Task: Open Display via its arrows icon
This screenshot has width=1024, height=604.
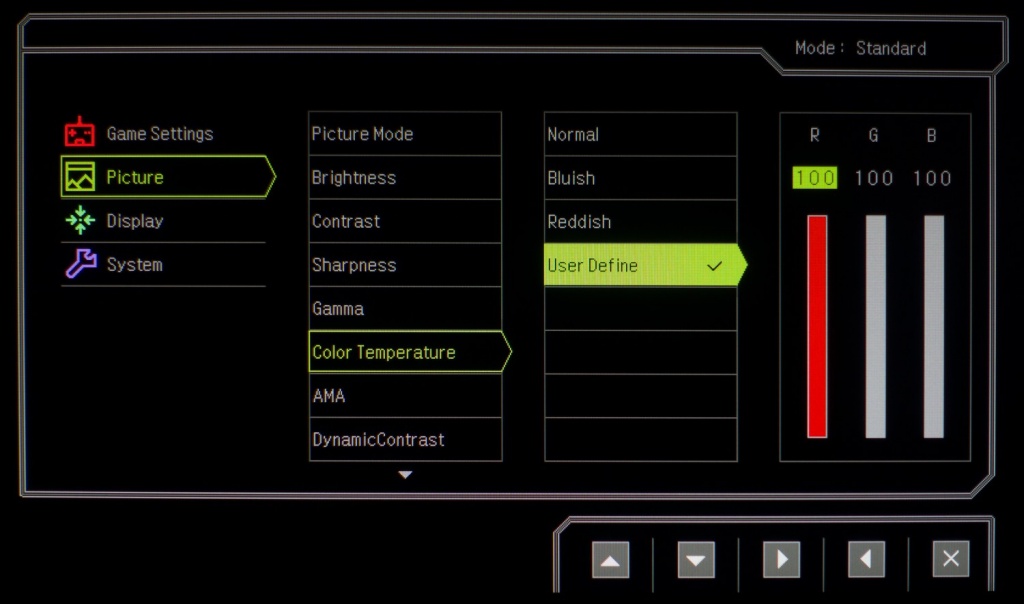Action: (80, 221)
